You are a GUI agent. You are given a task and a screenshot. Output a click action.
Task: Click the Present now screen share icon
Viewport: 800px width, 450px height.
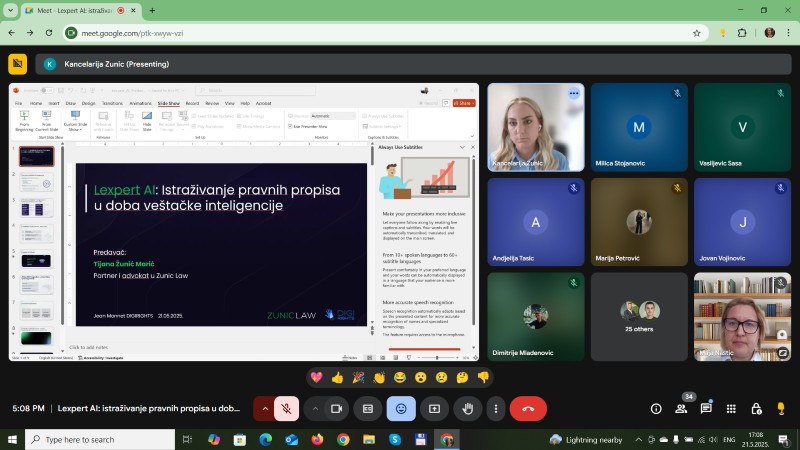[434, 409]
